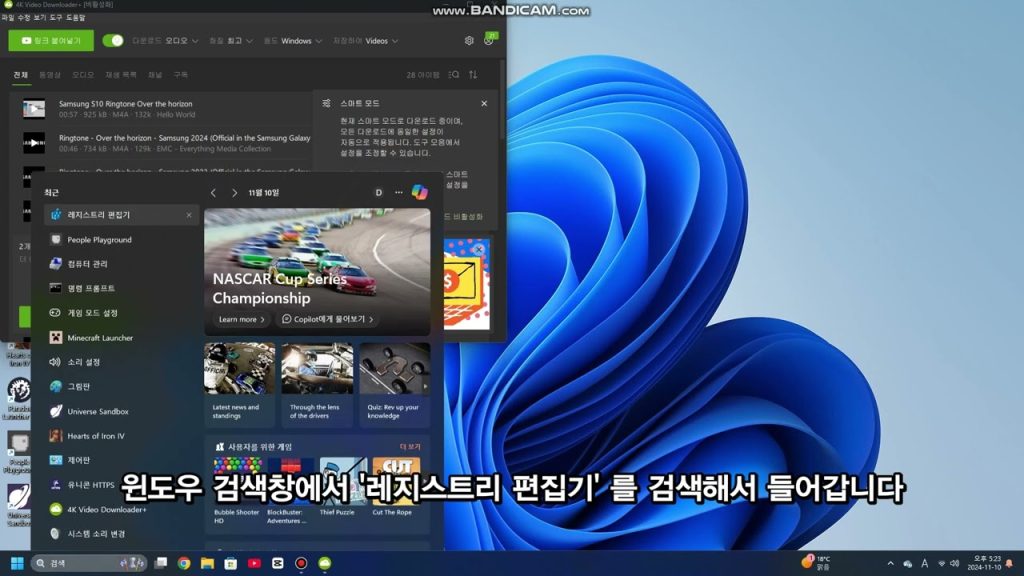Close the Smart Mode info panel
The image size is (1024, 576).
tap(484, 103)
